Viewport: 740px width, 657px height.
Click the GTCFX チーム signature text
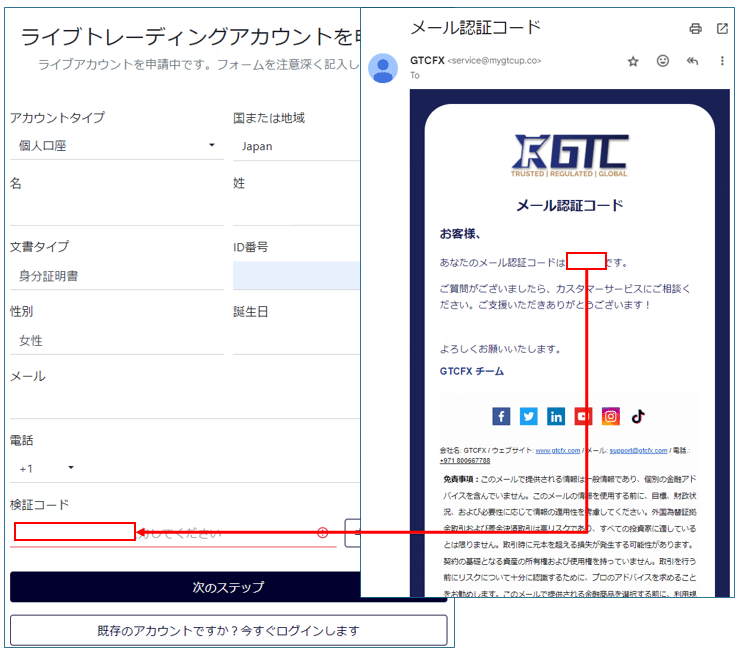471,371
